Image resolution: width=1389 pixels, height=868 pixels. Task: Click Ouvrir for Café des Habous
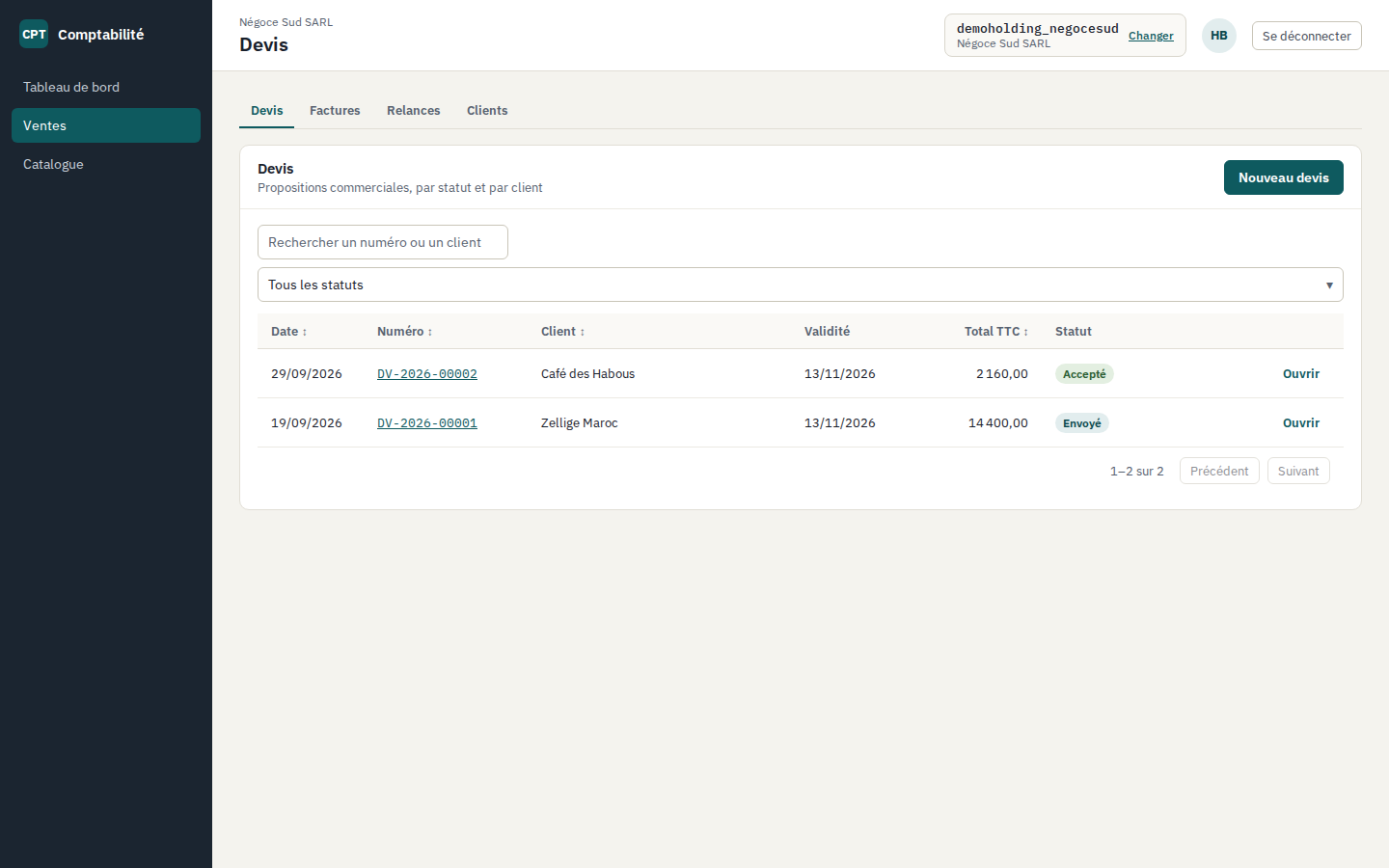[1301, 374]
